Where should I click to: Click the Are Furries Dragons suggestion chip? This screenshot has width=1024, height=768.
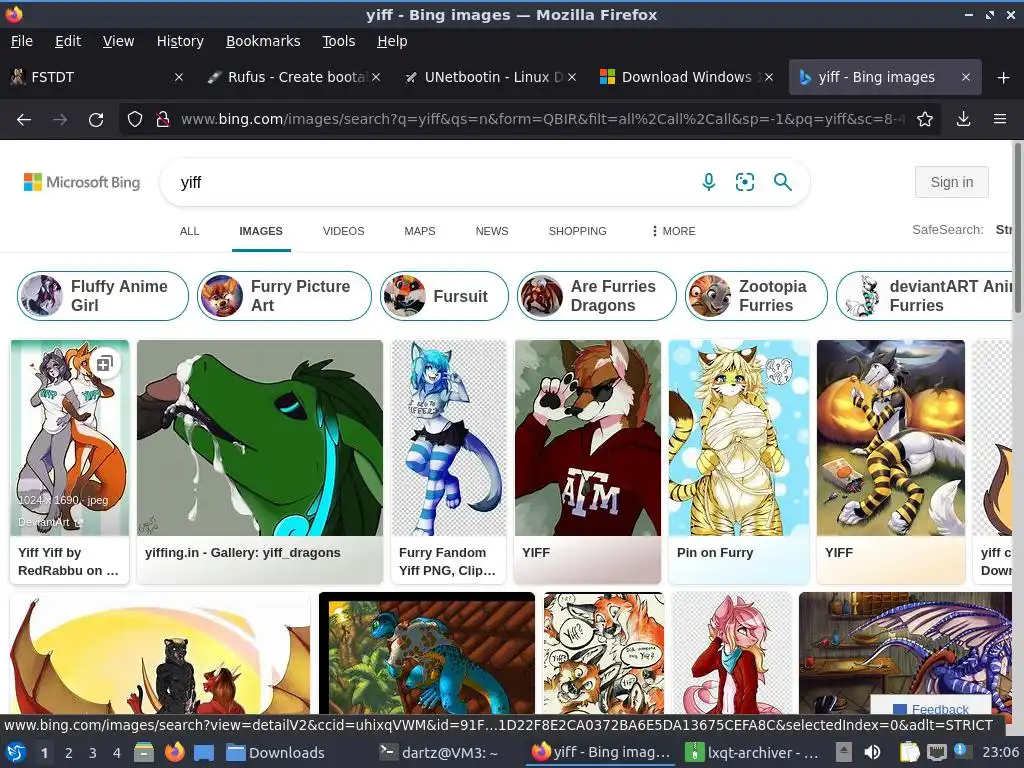pos(596,296)
